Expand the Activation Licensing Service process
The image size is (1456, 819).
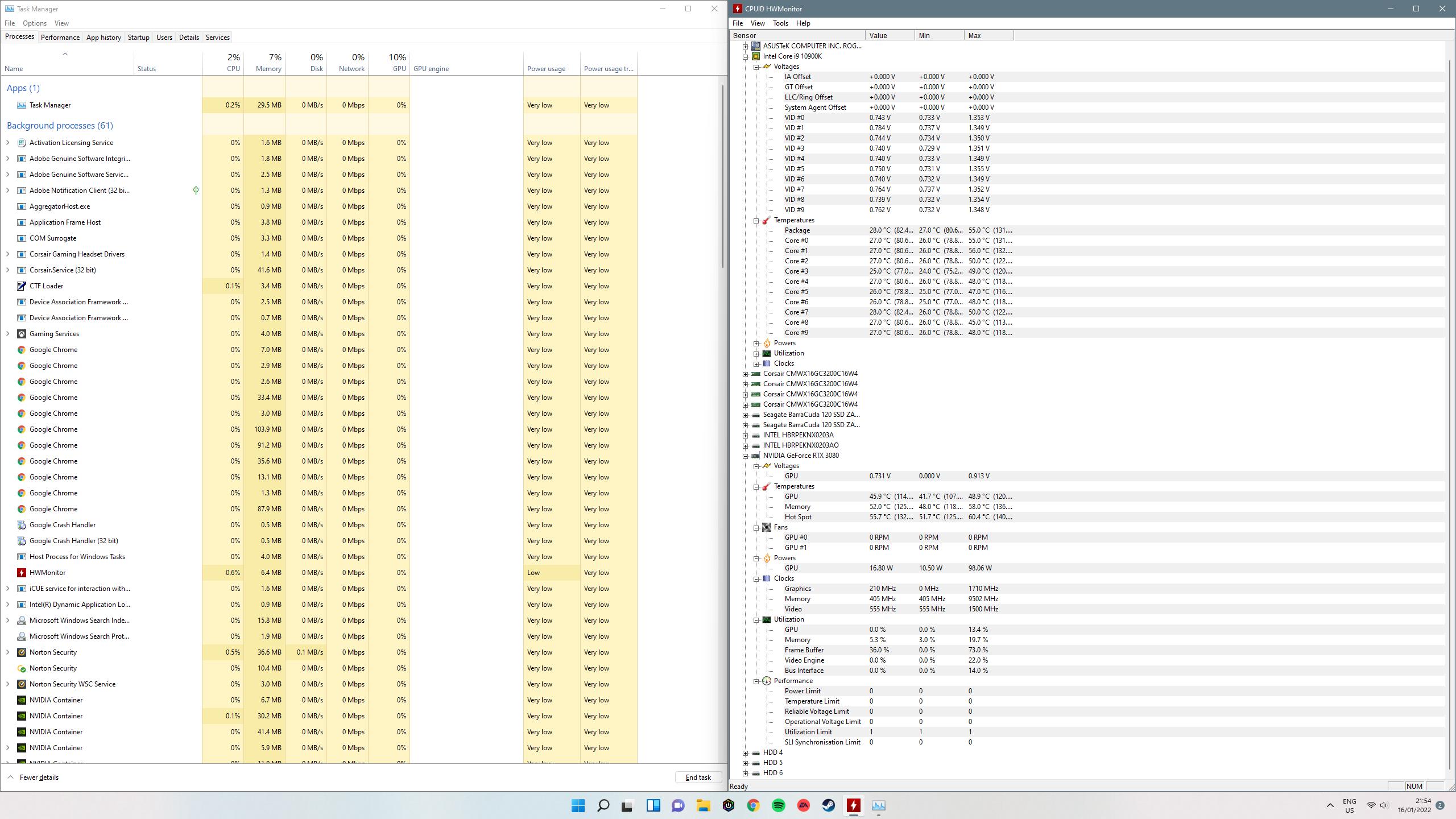(x=8, y=143)
